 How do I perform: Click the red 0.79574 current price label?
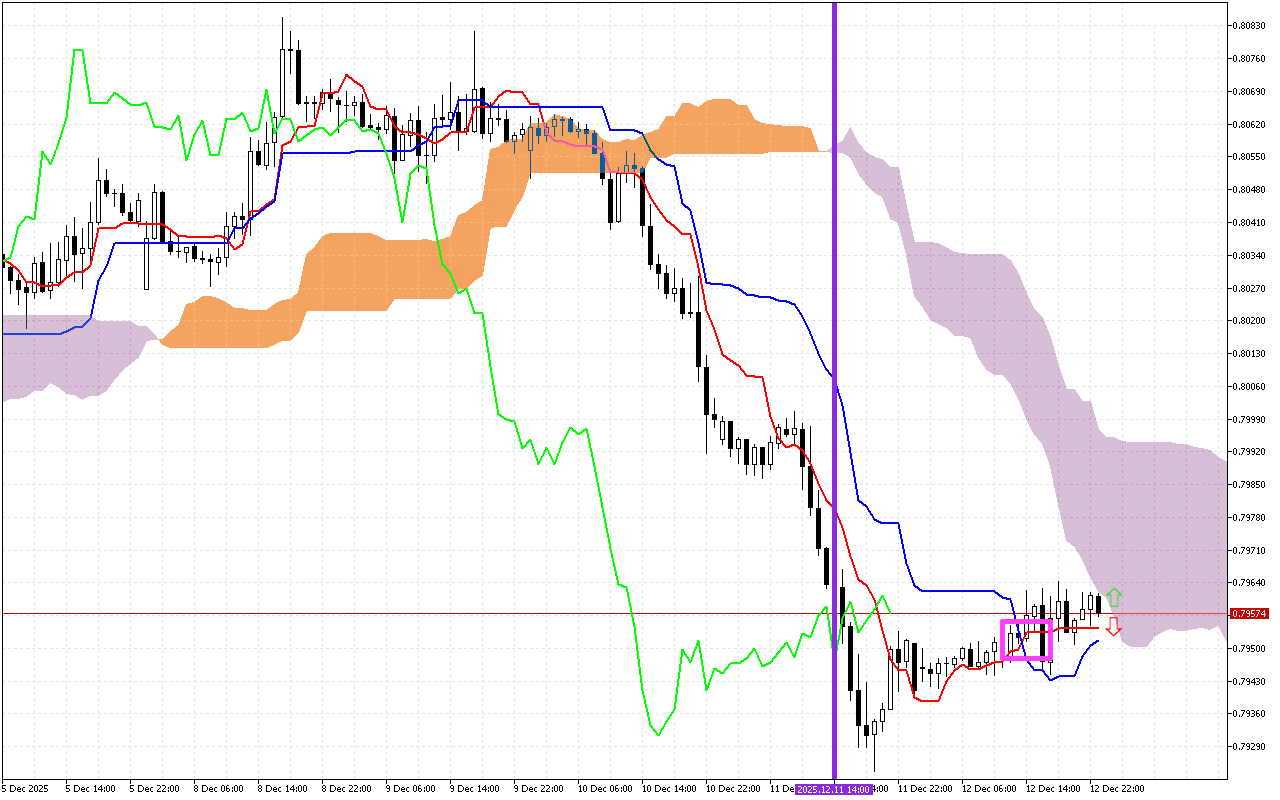click(1250, 613)
